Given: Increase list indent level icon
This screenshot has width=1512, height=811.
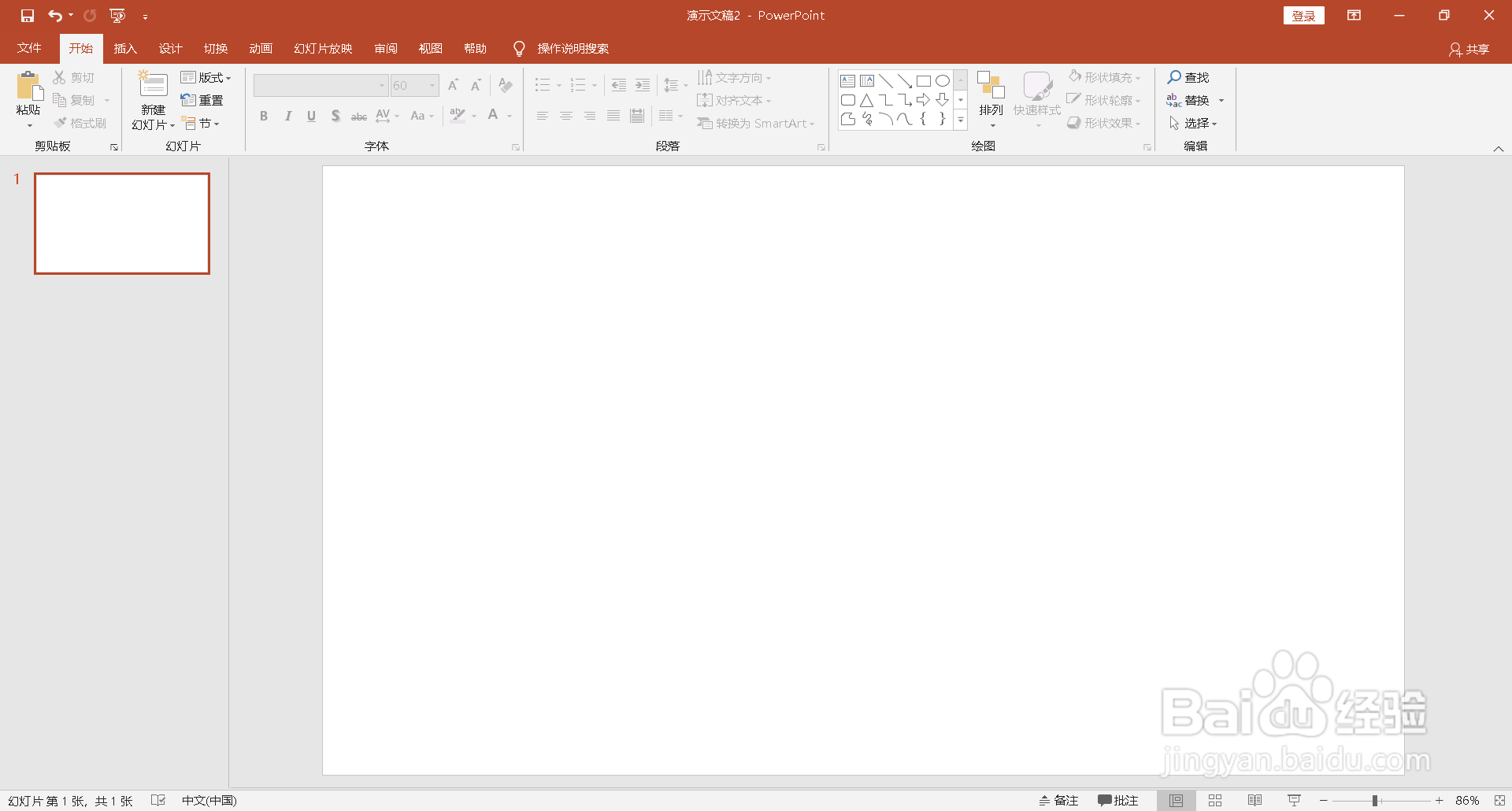Looking at the screenshot, I should click(643, 85).
